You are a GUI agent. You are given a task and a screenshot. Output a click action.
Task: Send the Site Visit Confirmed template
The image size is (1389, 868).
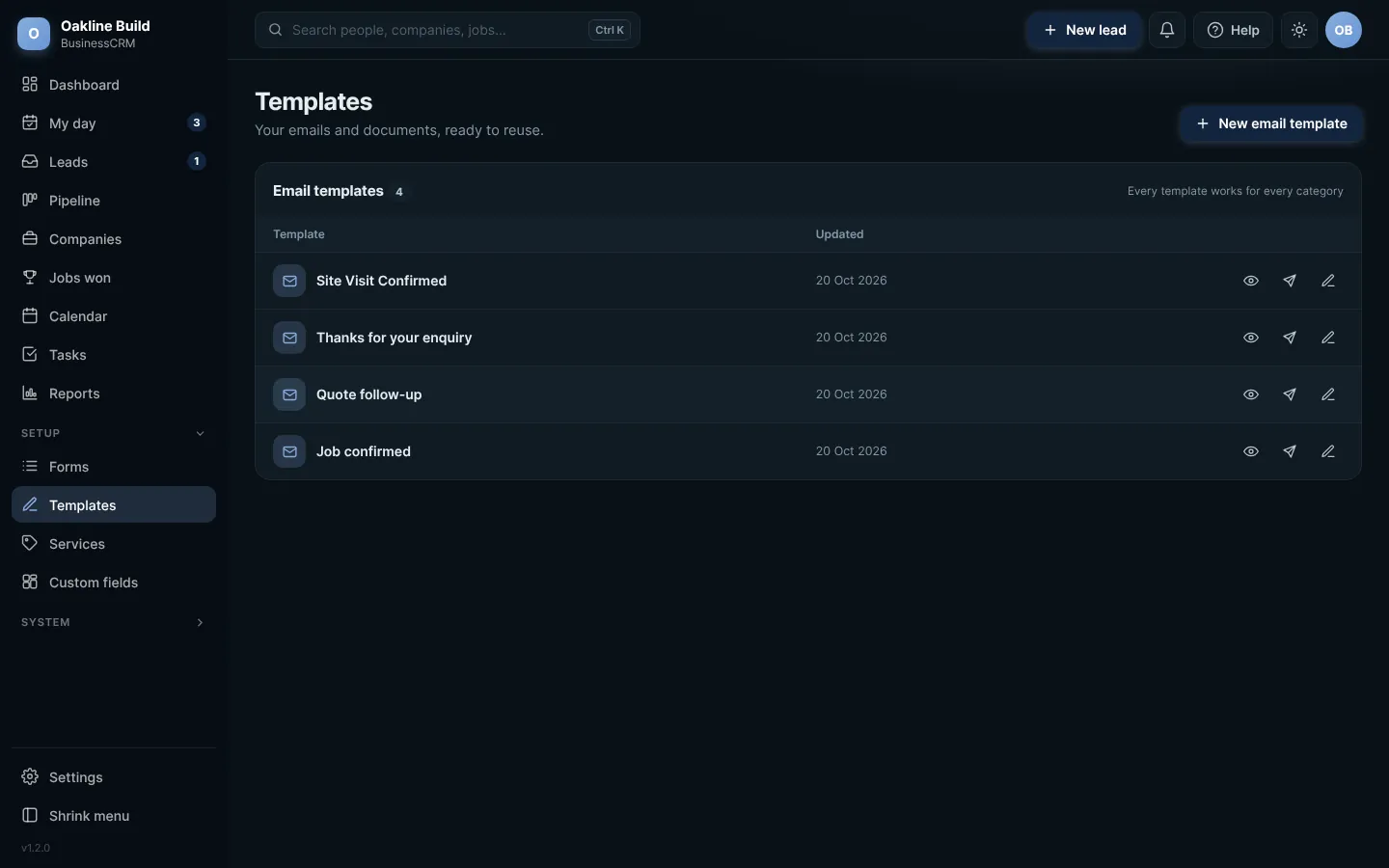click(1290, 281)
